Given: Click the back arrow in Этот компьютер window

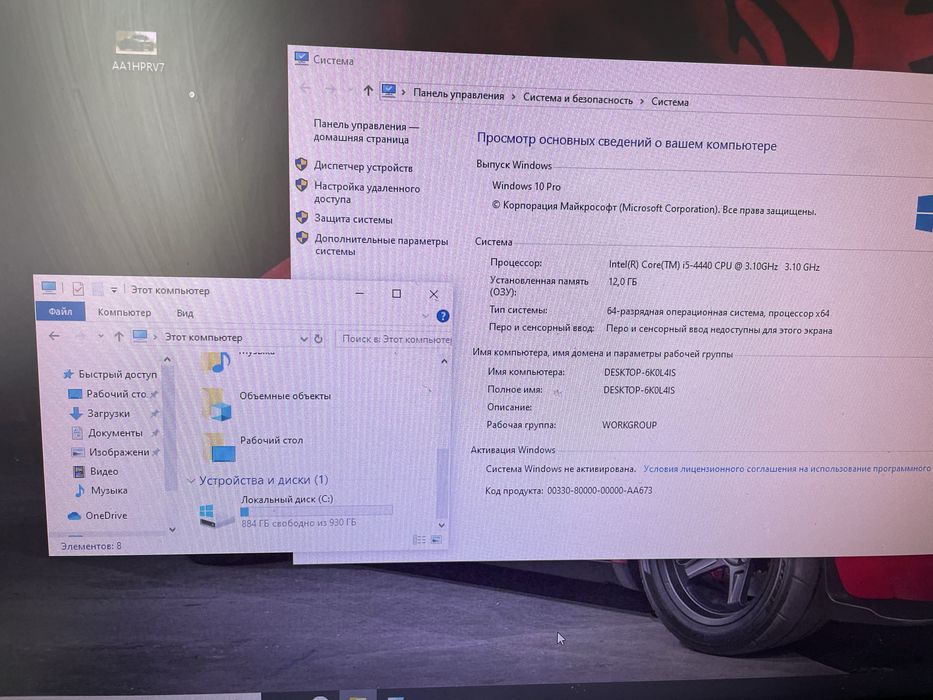Looking at the screenshot, I should (x=54, y=336).
